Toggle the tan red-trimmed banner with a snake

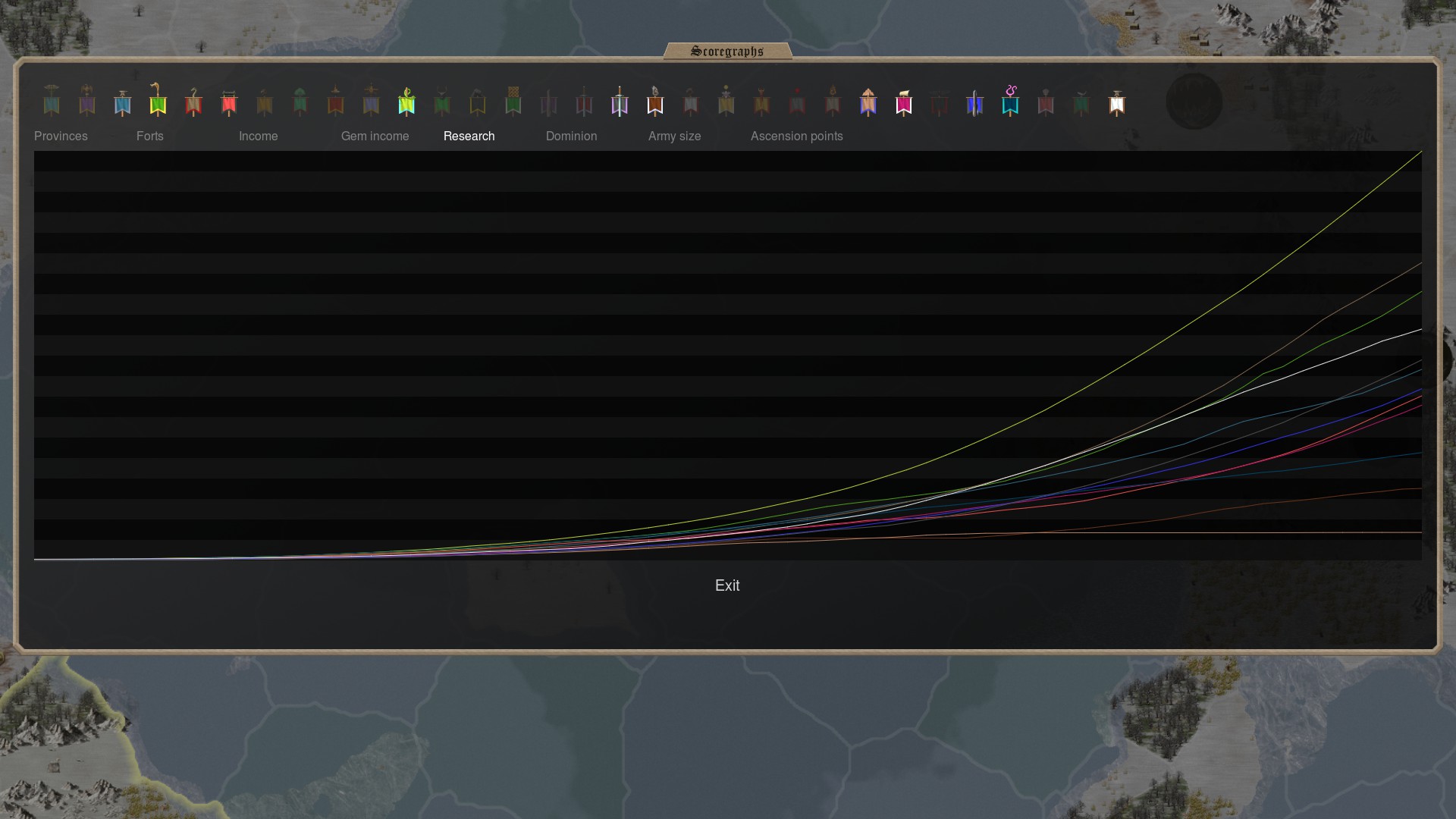193,102
